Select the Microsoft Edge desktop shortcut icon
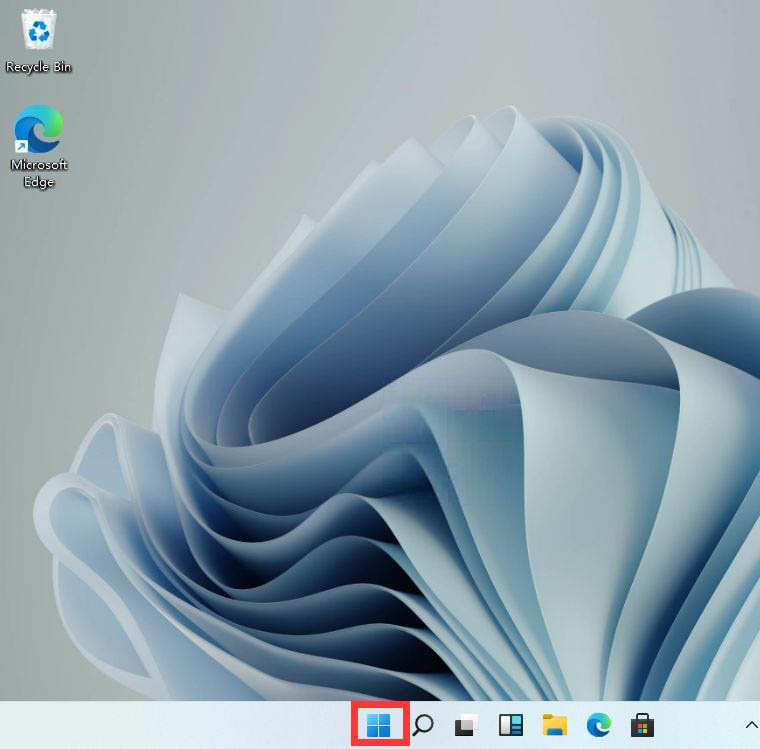 39,130
